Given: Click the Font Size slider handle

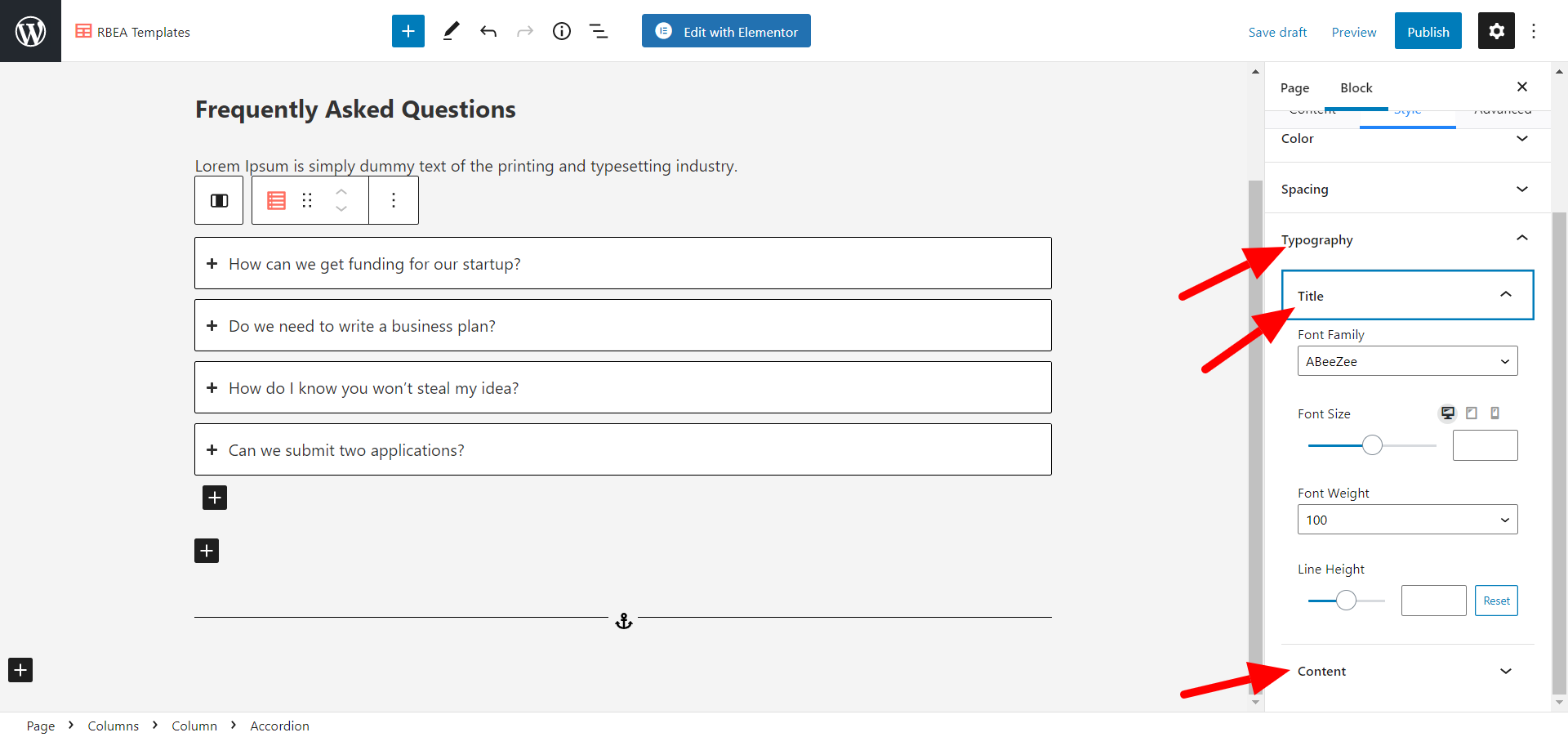Looking at the screenshot, I should (x=1372, y=445).
